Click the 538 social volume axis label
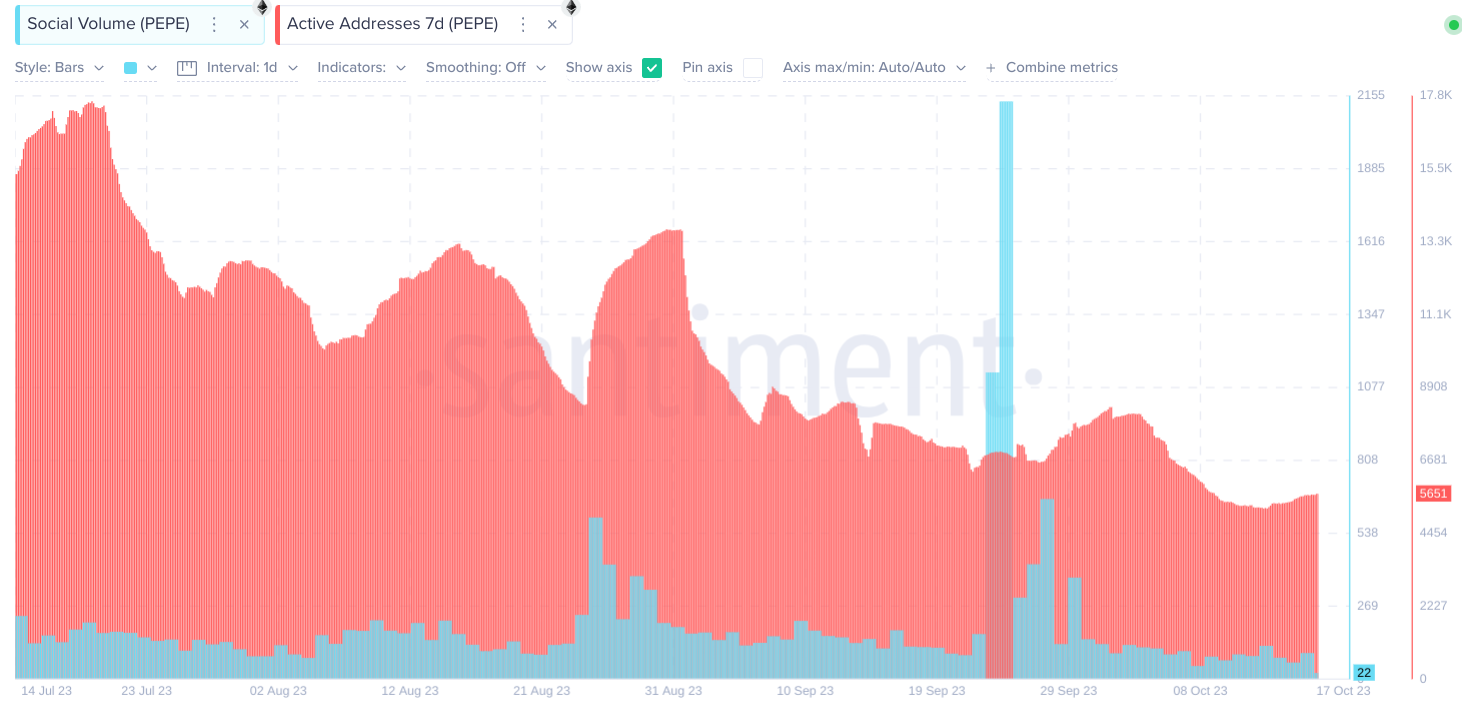Image resolution: width=1462 pixels, height=701 pixels. tap(1367, 533)
